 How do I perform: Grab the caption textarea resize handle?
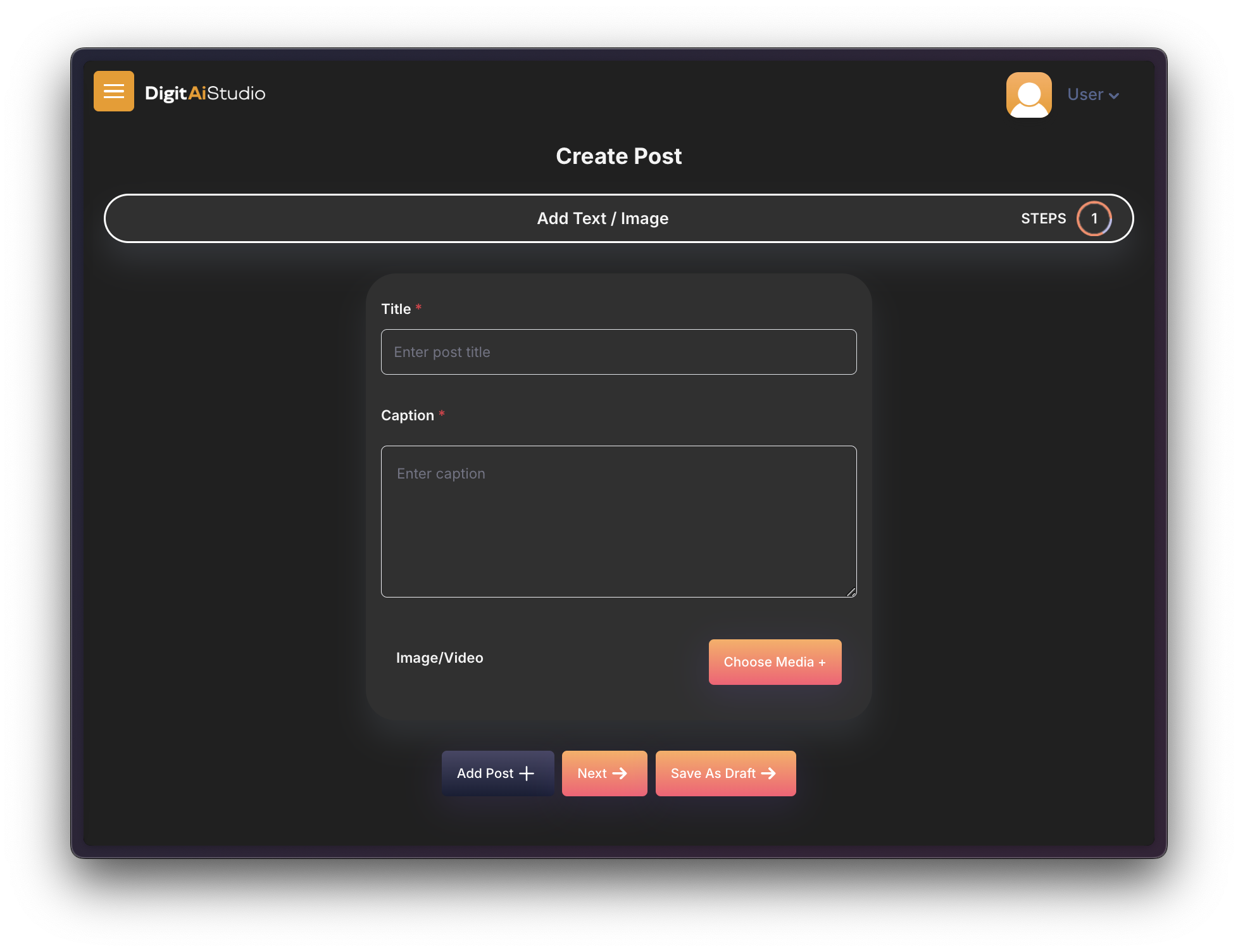pos(851,592)
